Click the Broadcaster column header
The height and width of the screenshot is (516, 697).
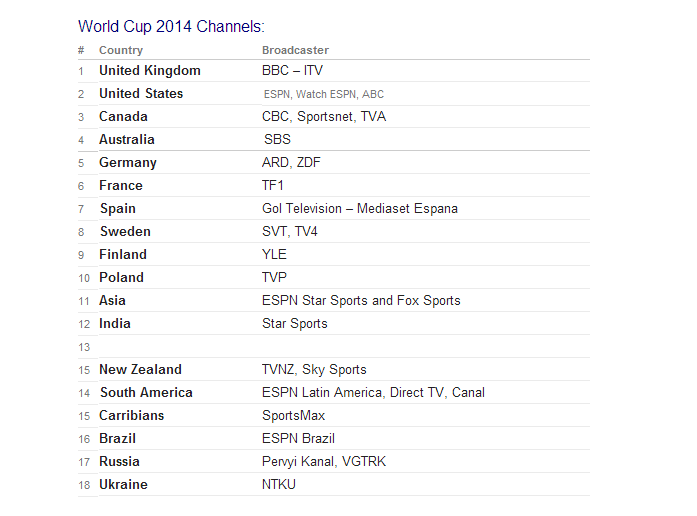(x=295, y=50)
